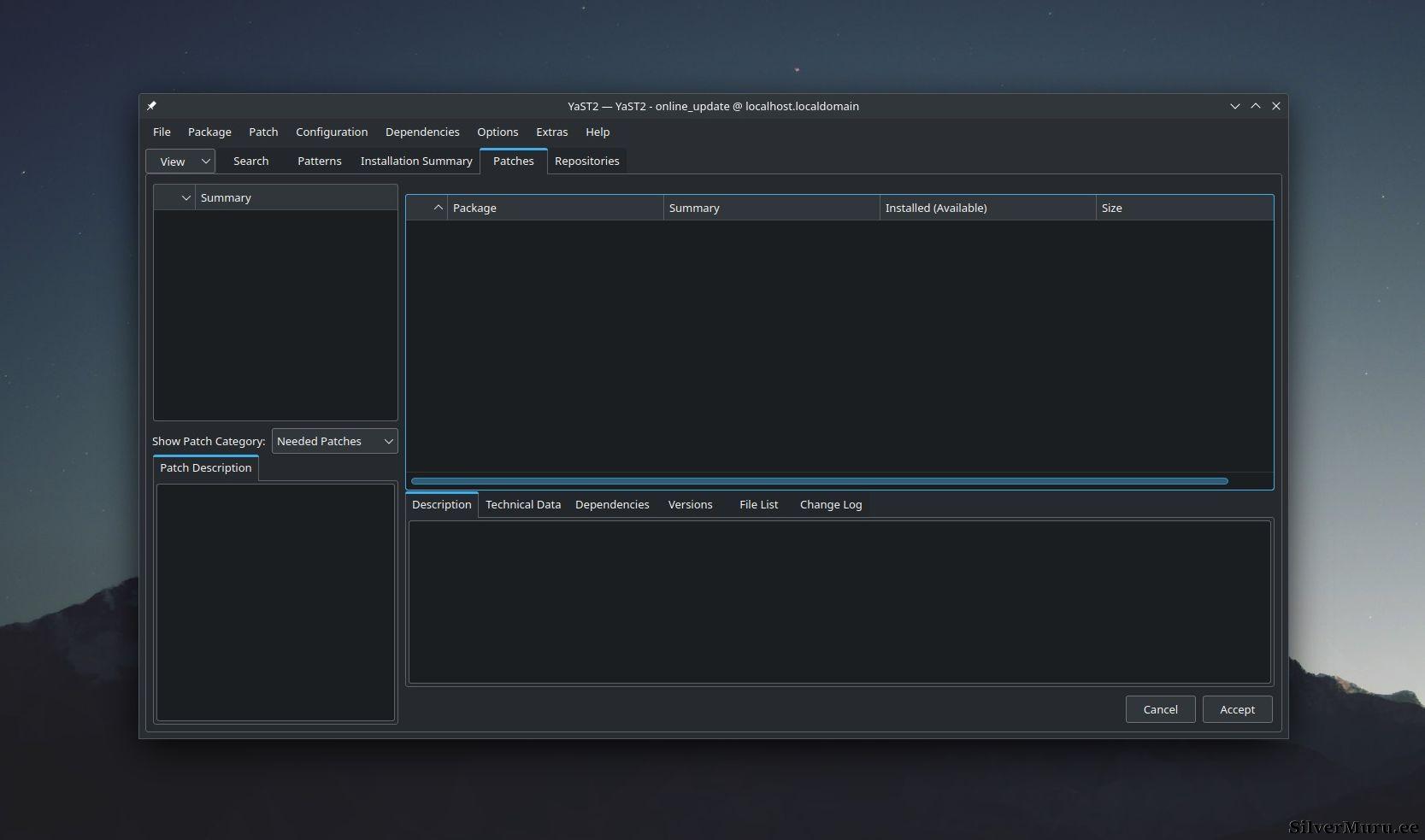Open the Extras menu

pos(551,132)
